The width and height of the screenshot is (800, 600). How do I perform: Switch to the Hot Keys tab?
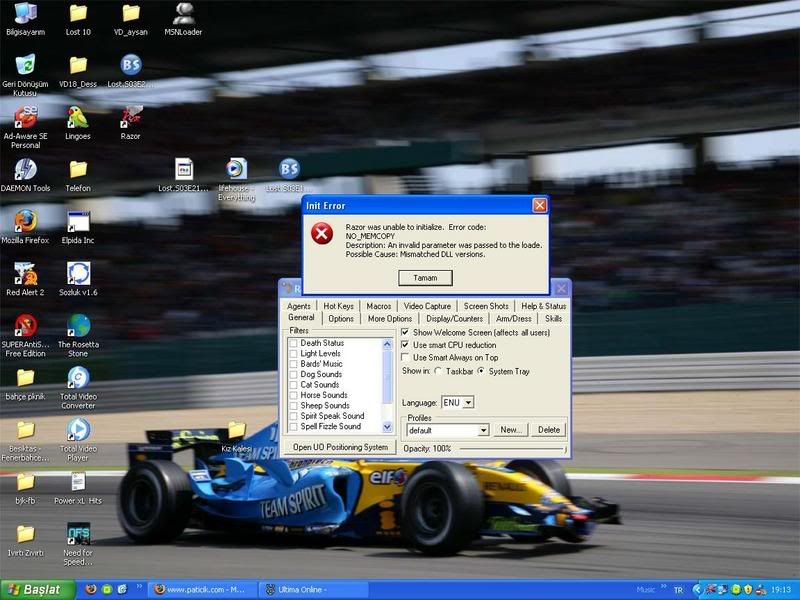(338, 306)
